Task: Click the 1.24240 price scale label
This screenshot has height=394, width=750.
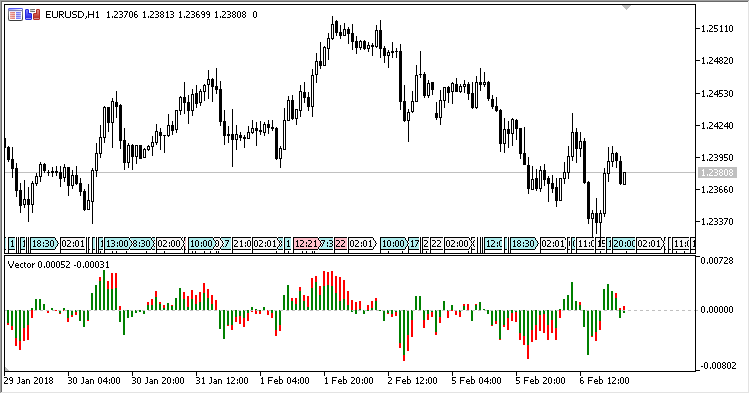Action: point(717,126)
